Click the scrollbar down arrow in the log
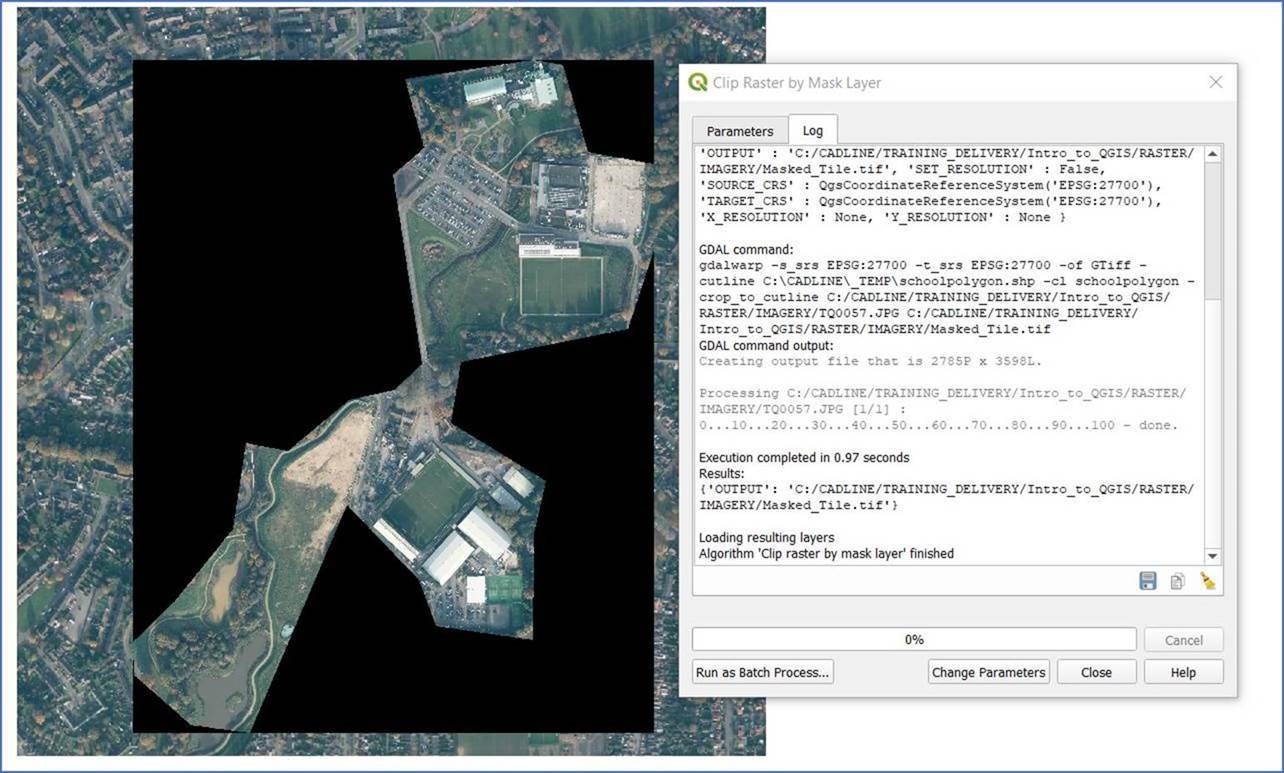The width and height of the screenshot is (1284, 773). pos(1211,556)
